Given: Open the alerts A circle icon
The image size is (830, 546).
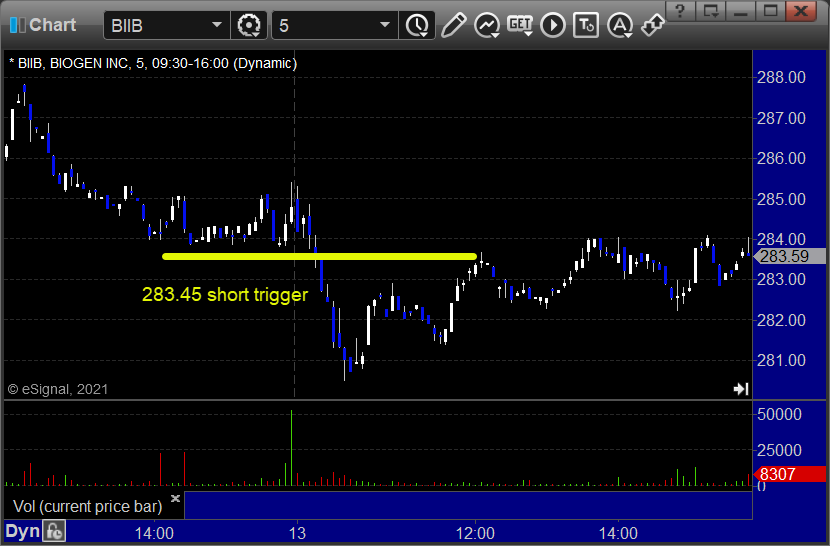Looking at the screenshot, I should 620,25.
